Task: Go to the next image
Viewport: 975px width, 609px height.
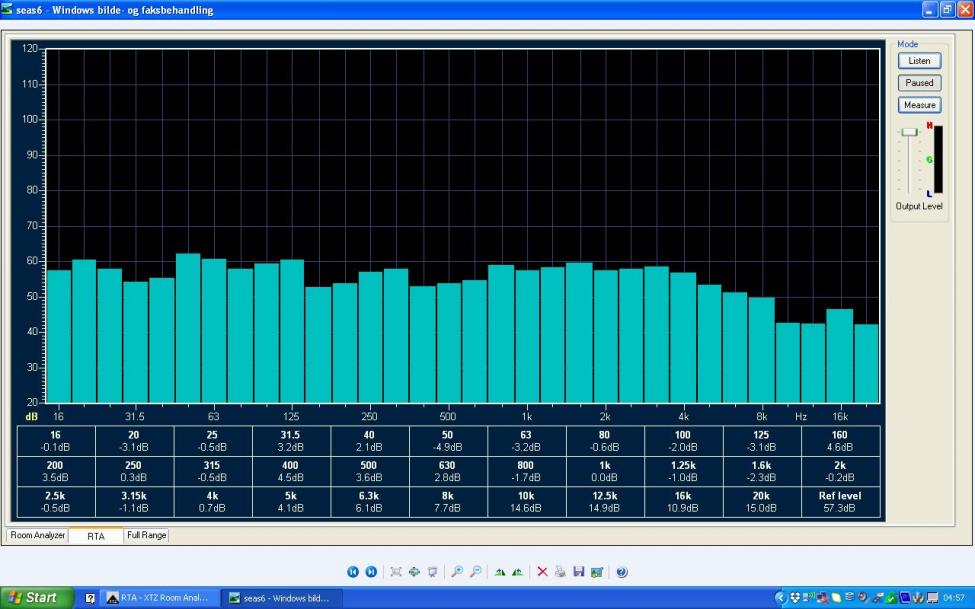Action: [371, 572]
